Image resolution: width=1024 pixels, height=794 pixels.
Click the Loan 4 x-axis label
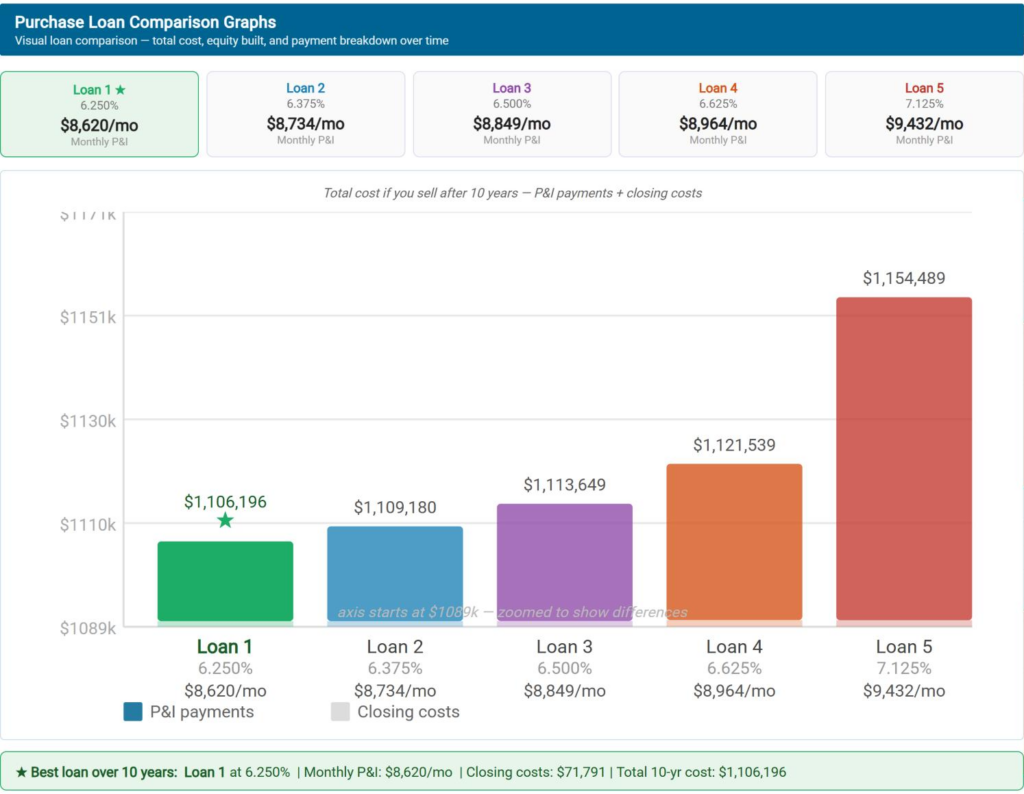point(734,646)
